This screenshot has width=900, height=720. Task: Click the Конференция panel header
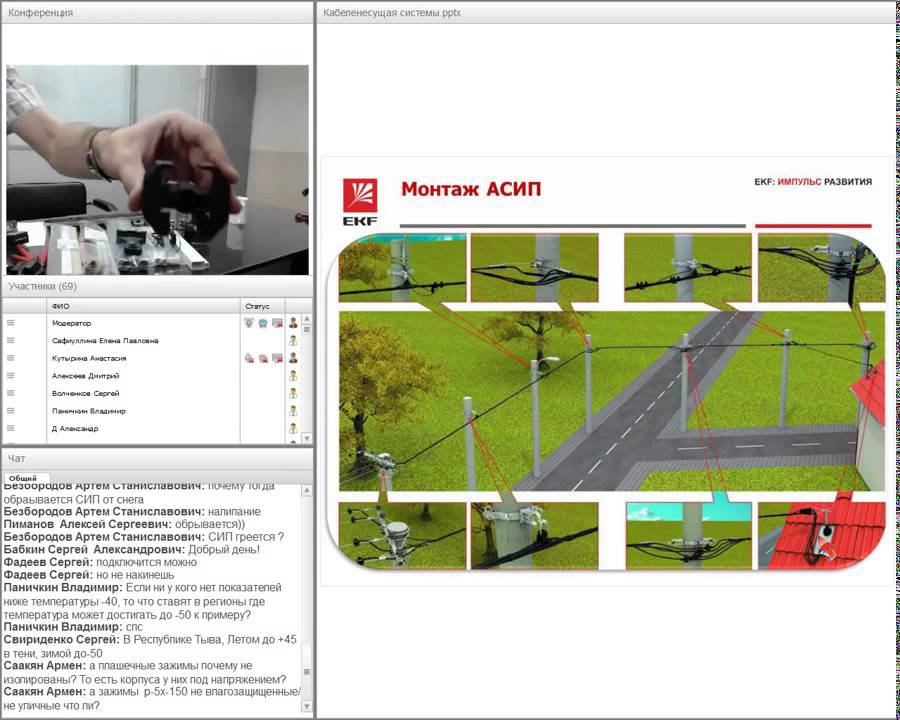pos(157,13)
